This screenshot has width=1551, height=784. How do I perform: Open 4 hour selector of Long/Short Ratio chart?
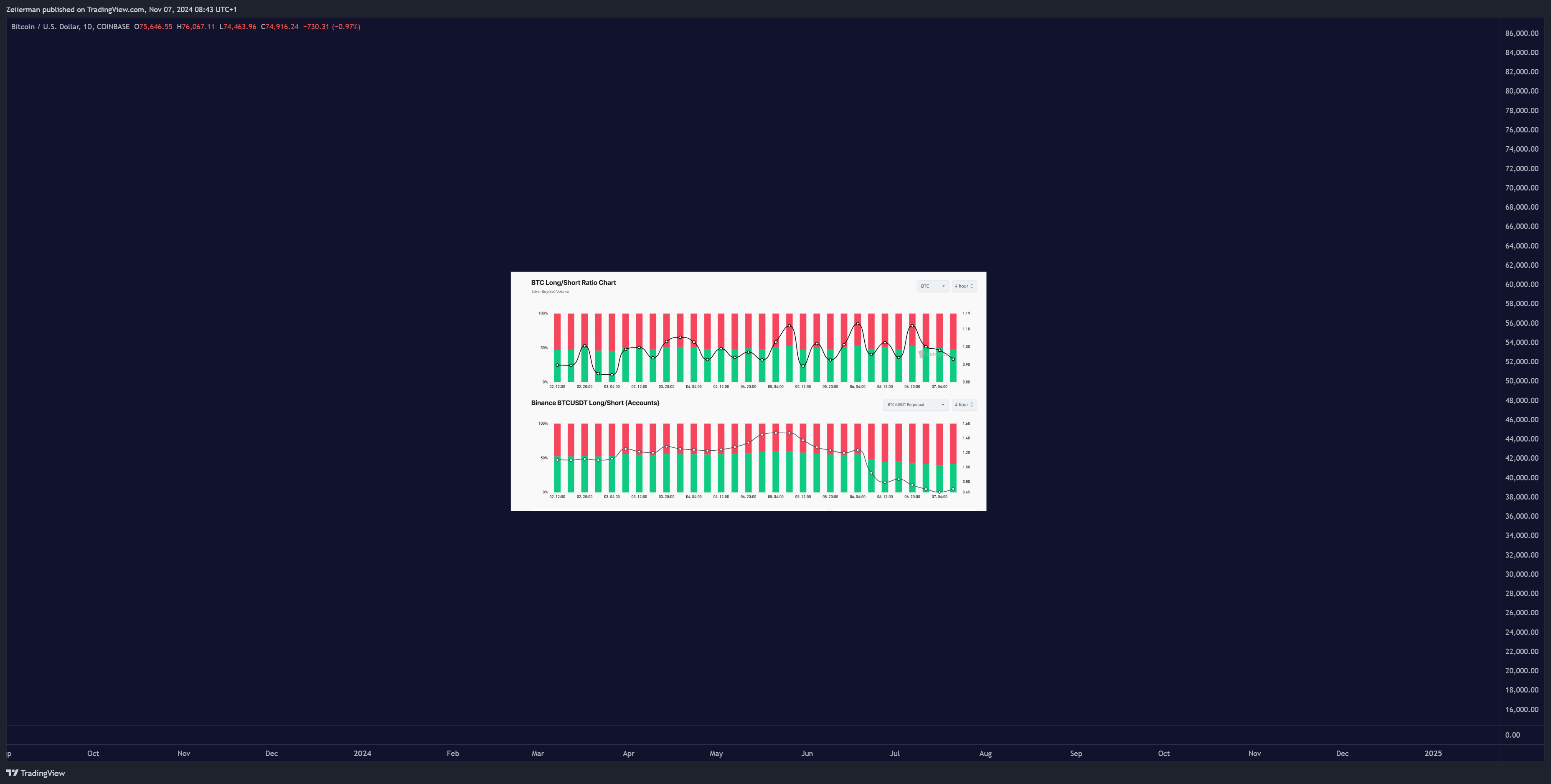point(964,286)
